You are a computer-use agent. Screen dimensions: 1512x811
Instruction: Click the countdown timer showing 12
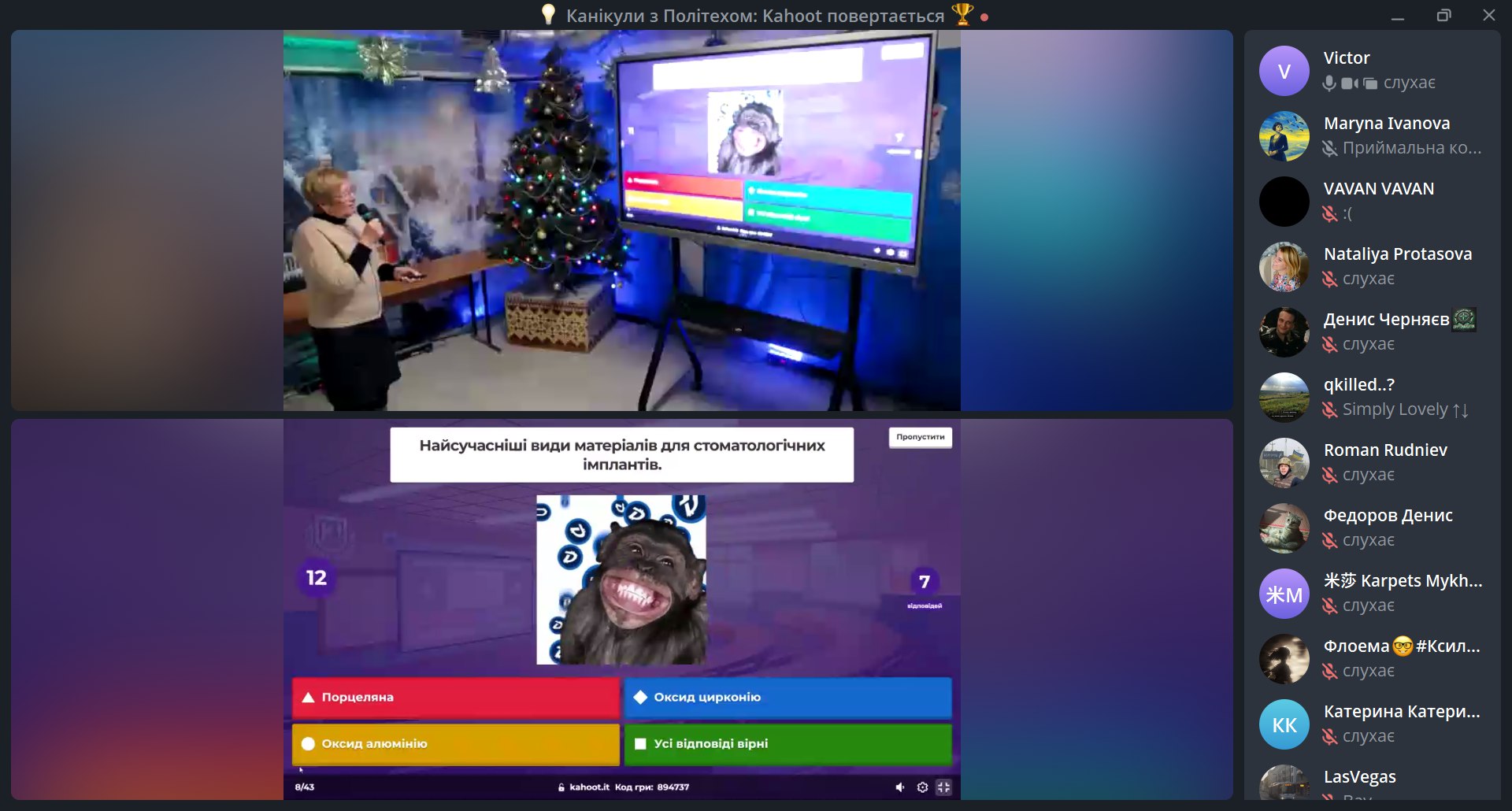(317, 578)
